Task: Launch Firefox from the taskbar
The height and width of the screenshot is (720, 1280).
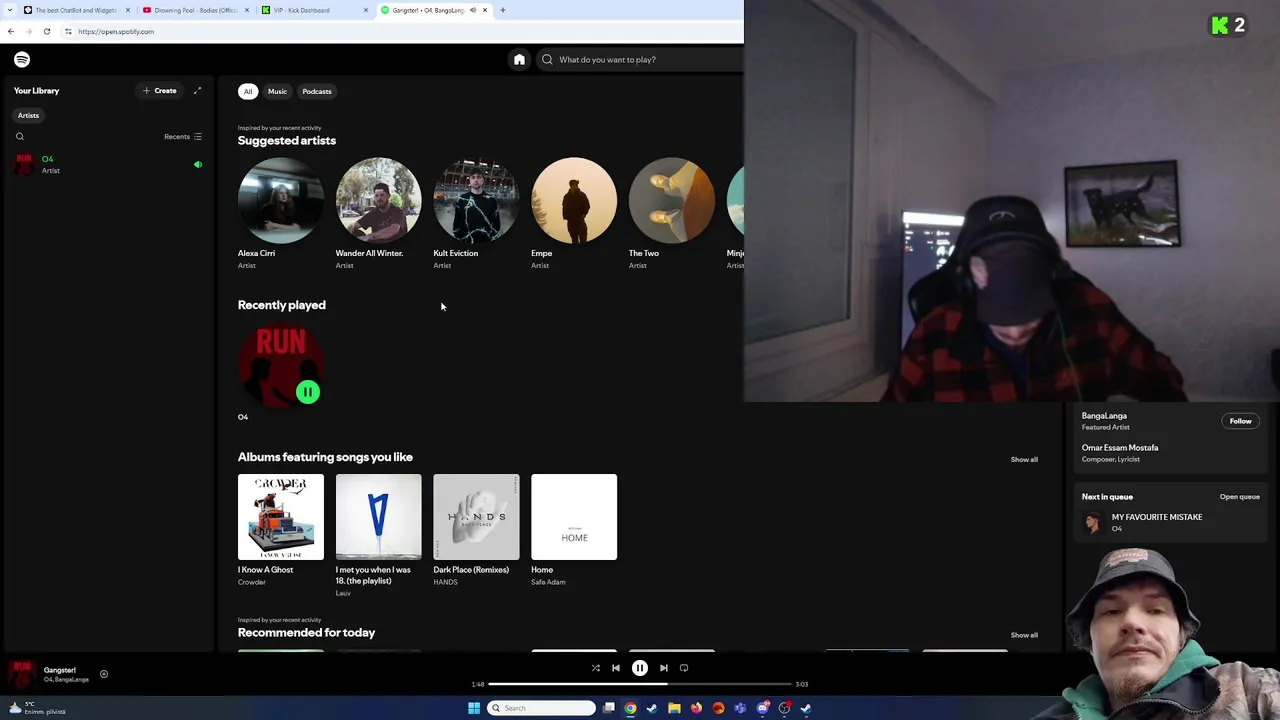Action: 696,708
